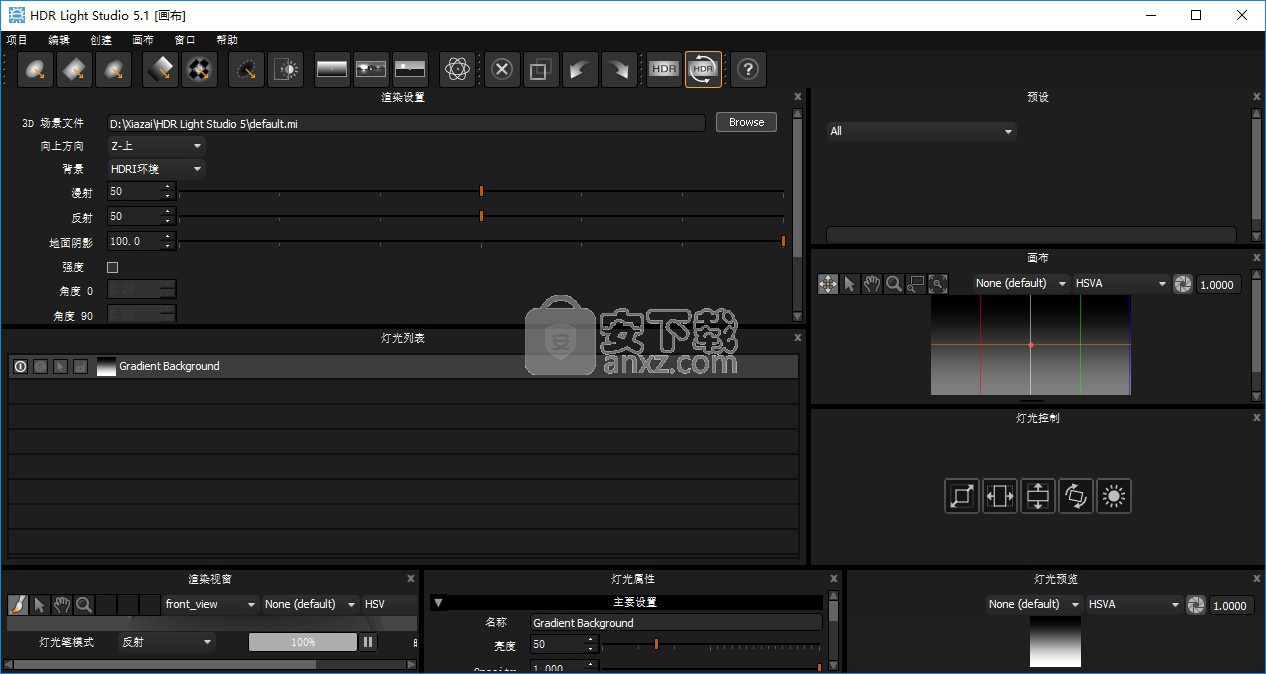Click the Browse button
The image size is (1266, 674).
(746, 123)
